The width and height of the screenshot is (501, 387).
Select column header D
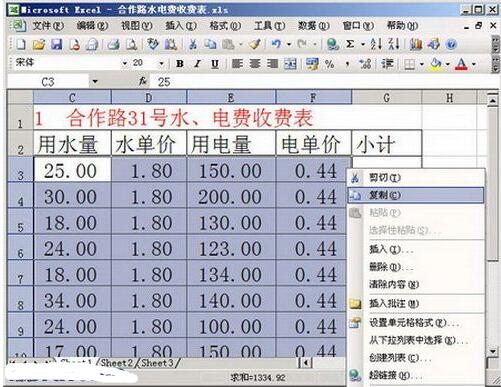(149, 97)
